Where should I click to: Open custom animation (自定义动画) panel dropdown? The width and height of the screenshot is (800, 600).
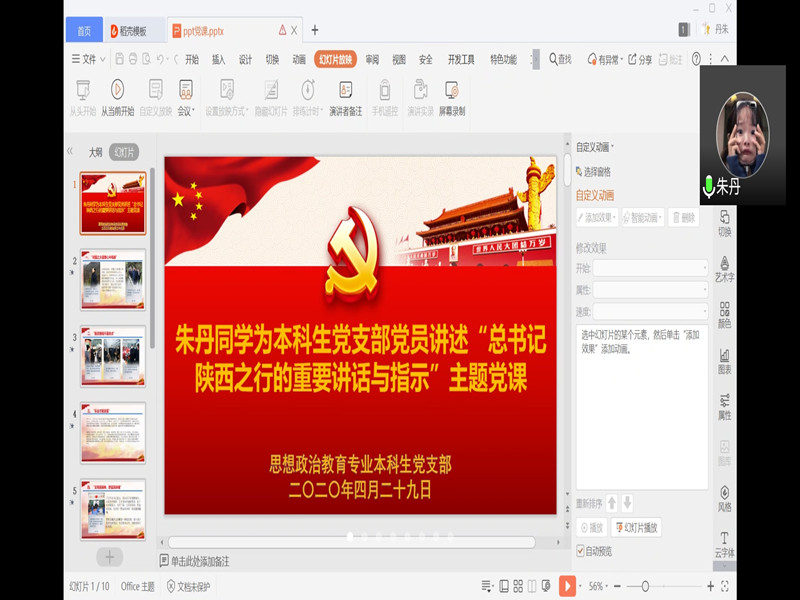pyautogui.click(x=595, y=147)
